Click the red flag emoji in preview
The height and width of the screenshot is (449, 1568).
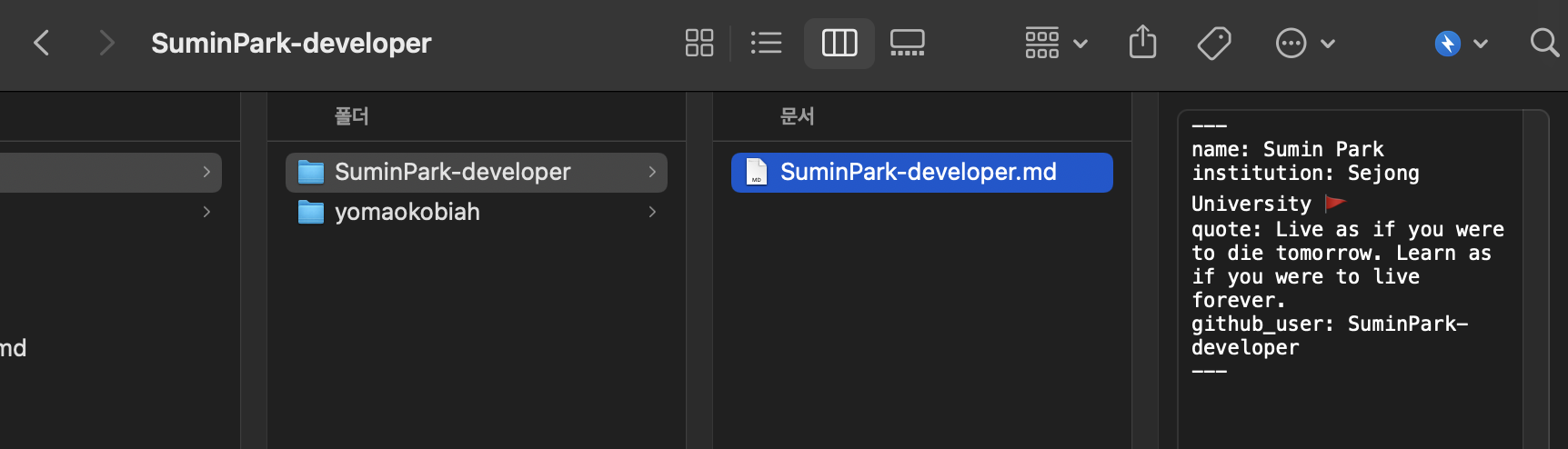point(1335,203)
